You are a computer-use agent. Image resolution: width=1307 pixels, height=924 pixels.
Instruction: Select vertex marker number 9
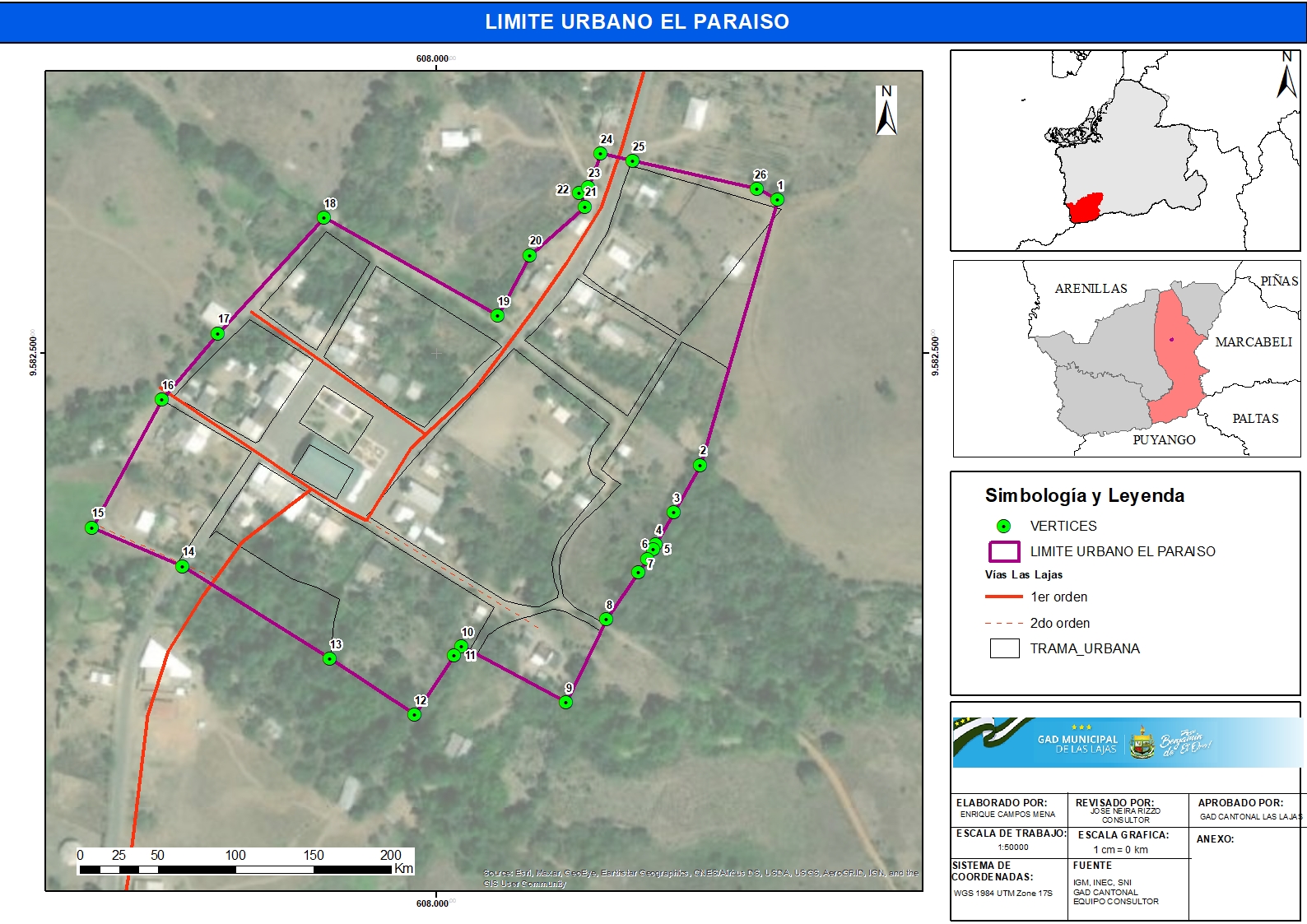click(x=565, y=702)
